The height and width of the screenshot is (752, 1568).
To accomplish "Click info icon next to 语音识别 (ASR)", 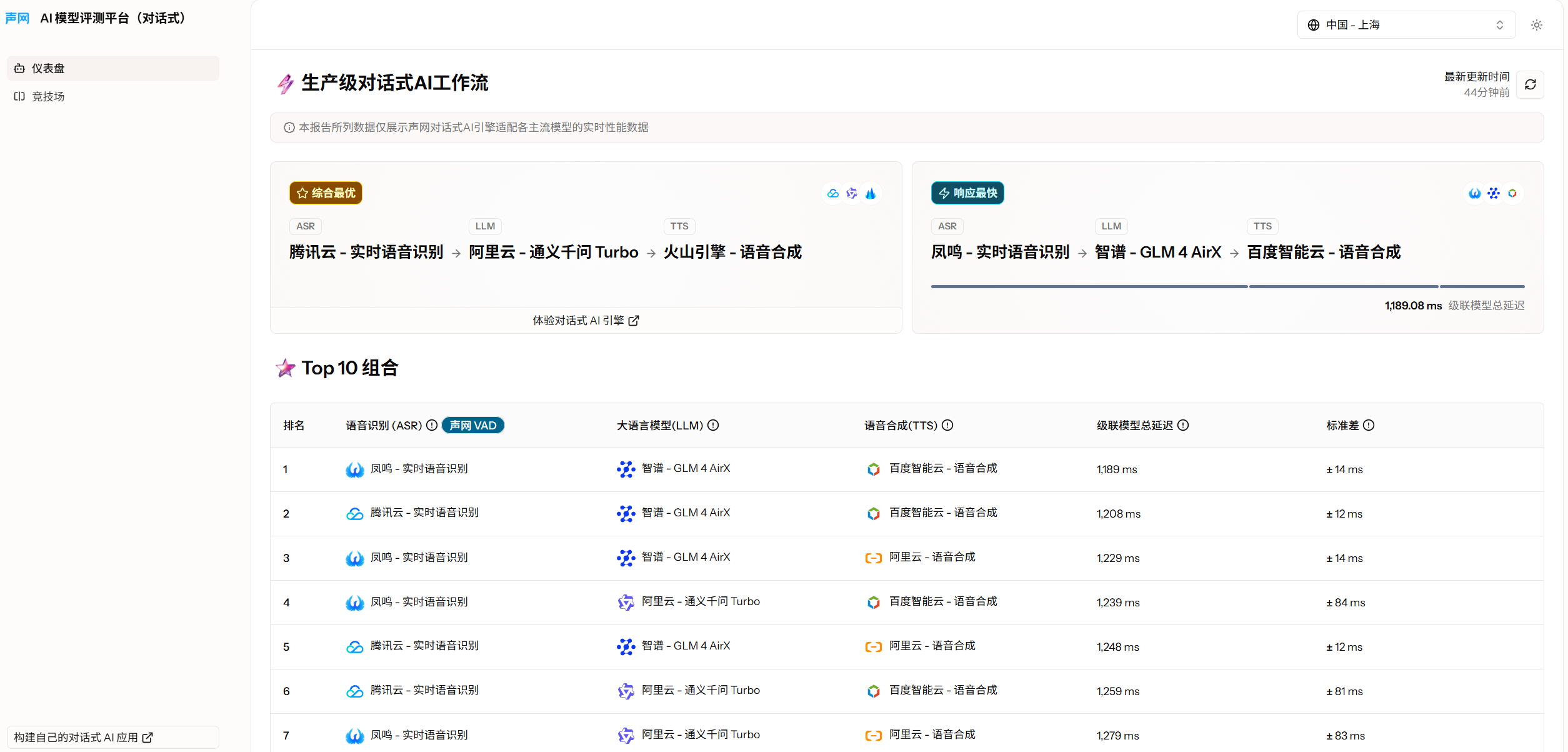I will 432,426.
